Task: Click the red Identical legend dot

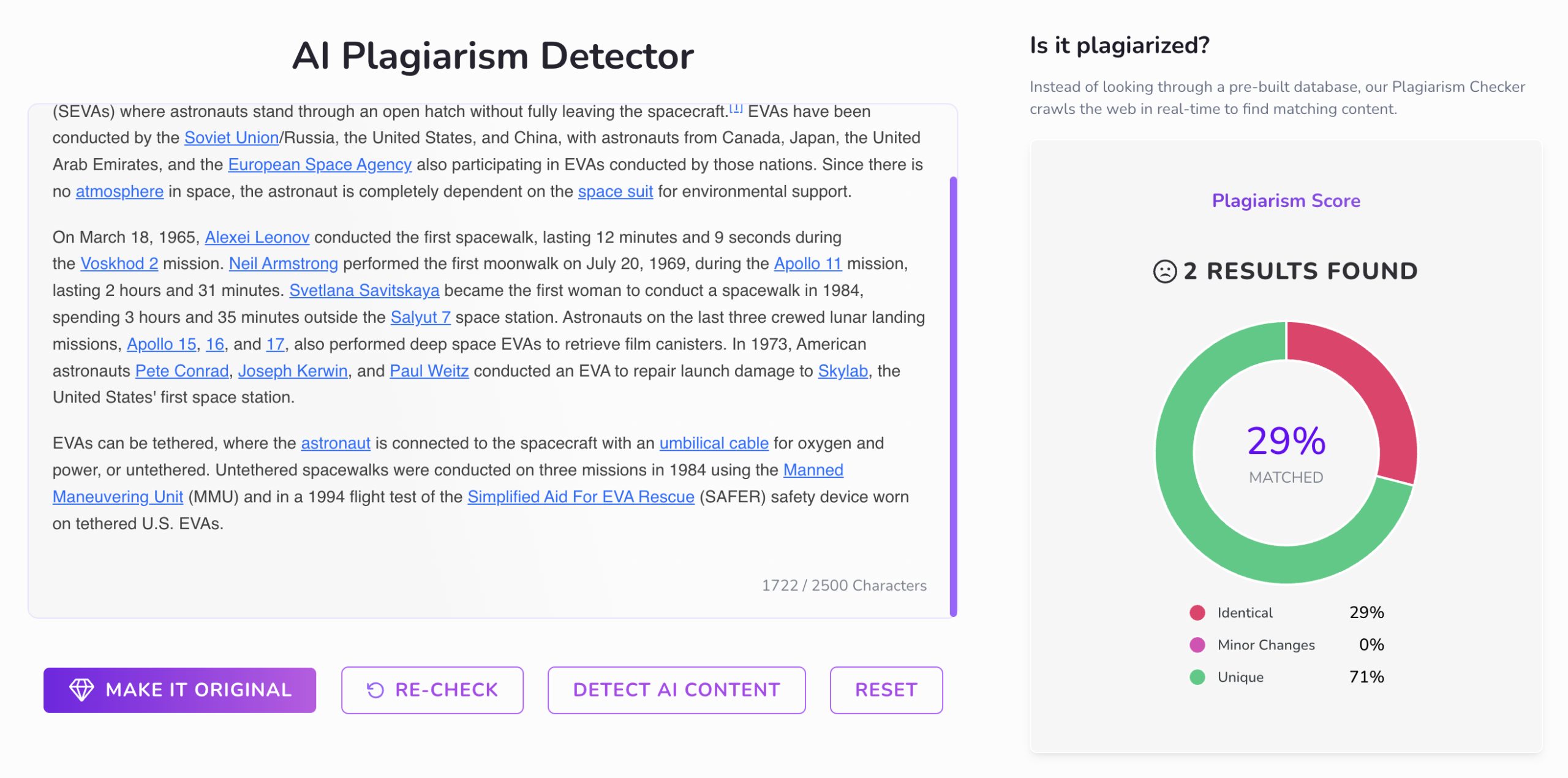Action: coord(1197,613)
